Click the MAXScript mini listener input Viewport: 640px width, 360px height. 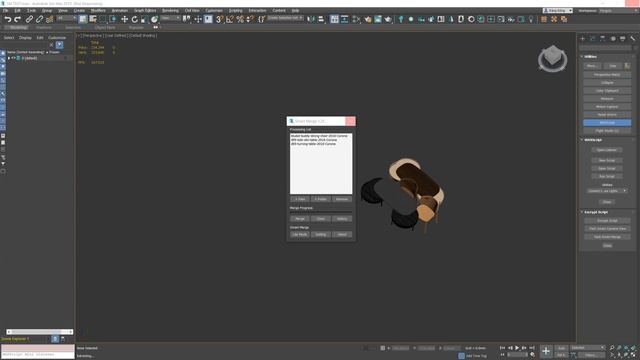click(x=38, y=355)
